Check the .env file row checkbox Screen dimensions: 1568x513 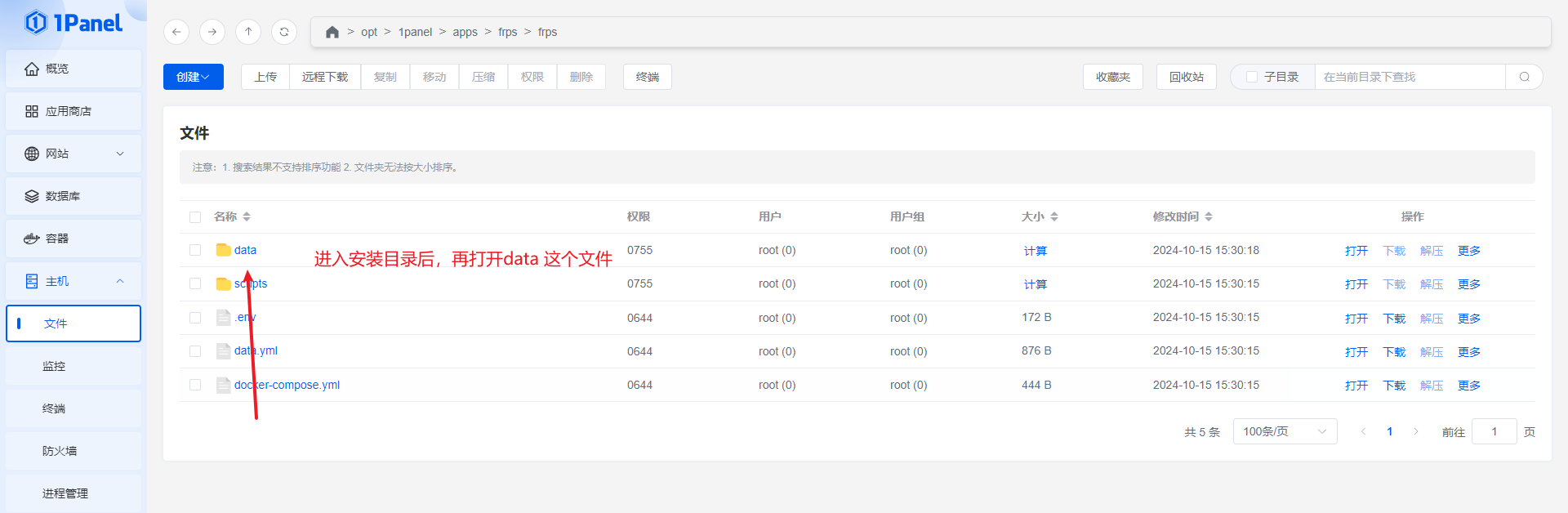195,318
